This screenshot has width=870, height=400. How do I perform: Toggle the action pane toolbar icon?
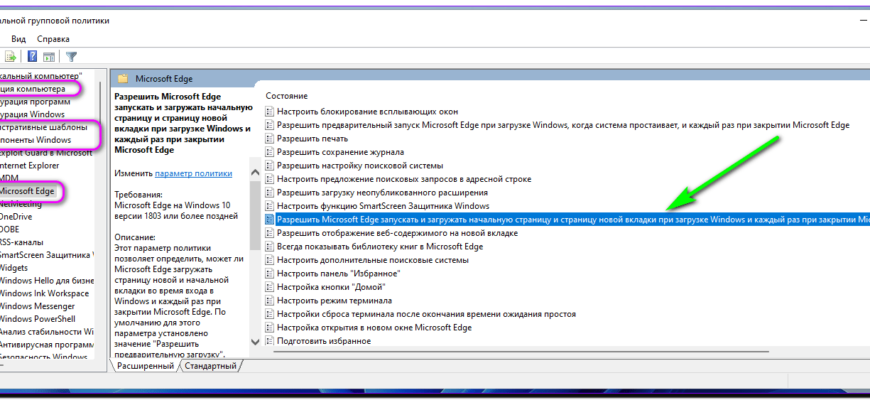pyautogui.click(x=49, y=56)
